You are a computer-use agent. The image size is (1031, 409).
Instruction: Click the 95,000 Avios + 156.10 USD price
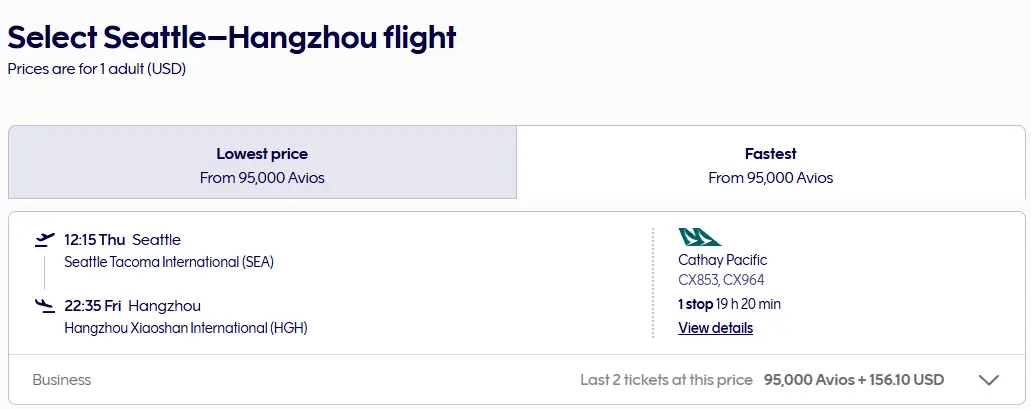click(853, 380)
